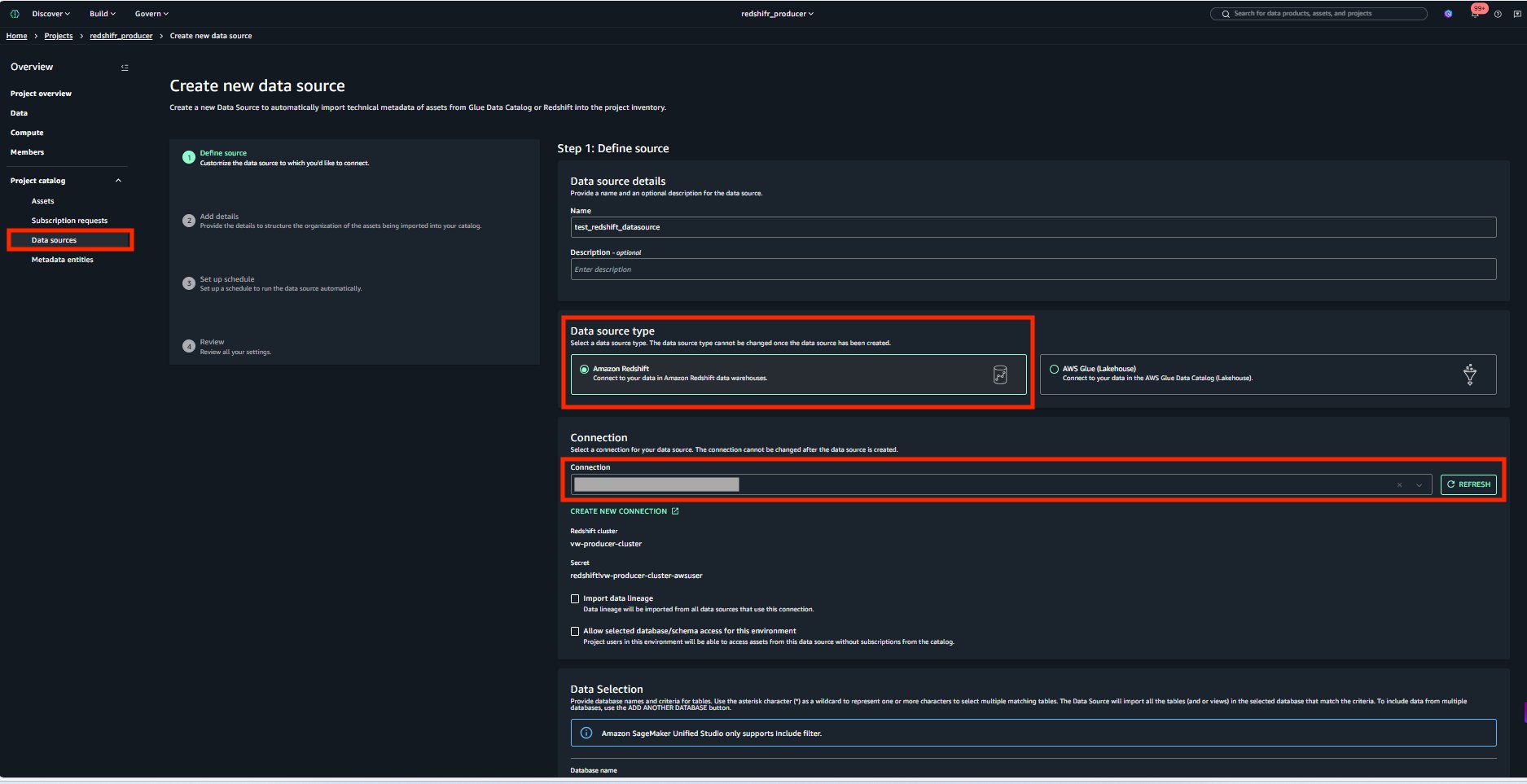Open the Amazon Q assistant icon
Viewport: 1527px width, 784px height.
pyautogui.click(x=1448, y=14)
